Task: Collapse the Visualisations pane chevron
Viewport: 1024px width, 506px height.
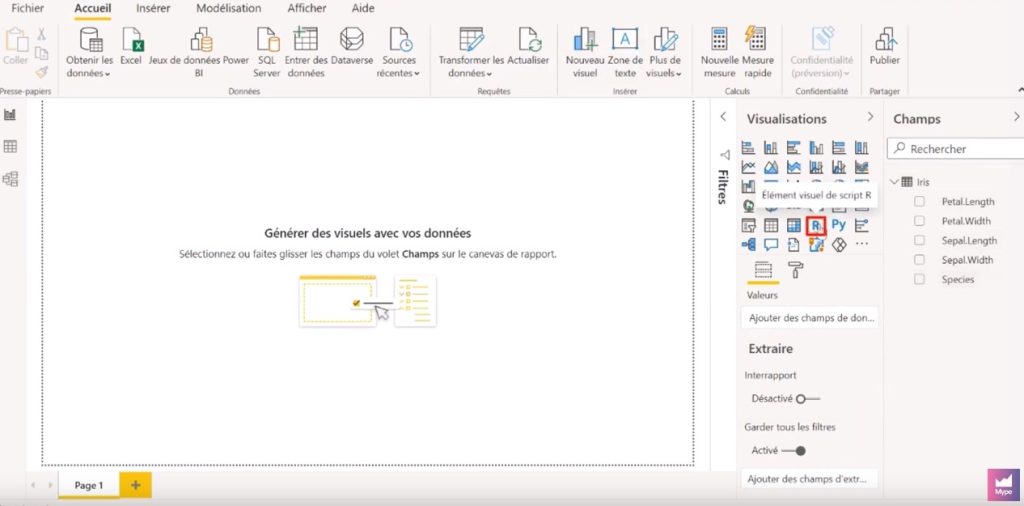Action: [x=870, y=116]
